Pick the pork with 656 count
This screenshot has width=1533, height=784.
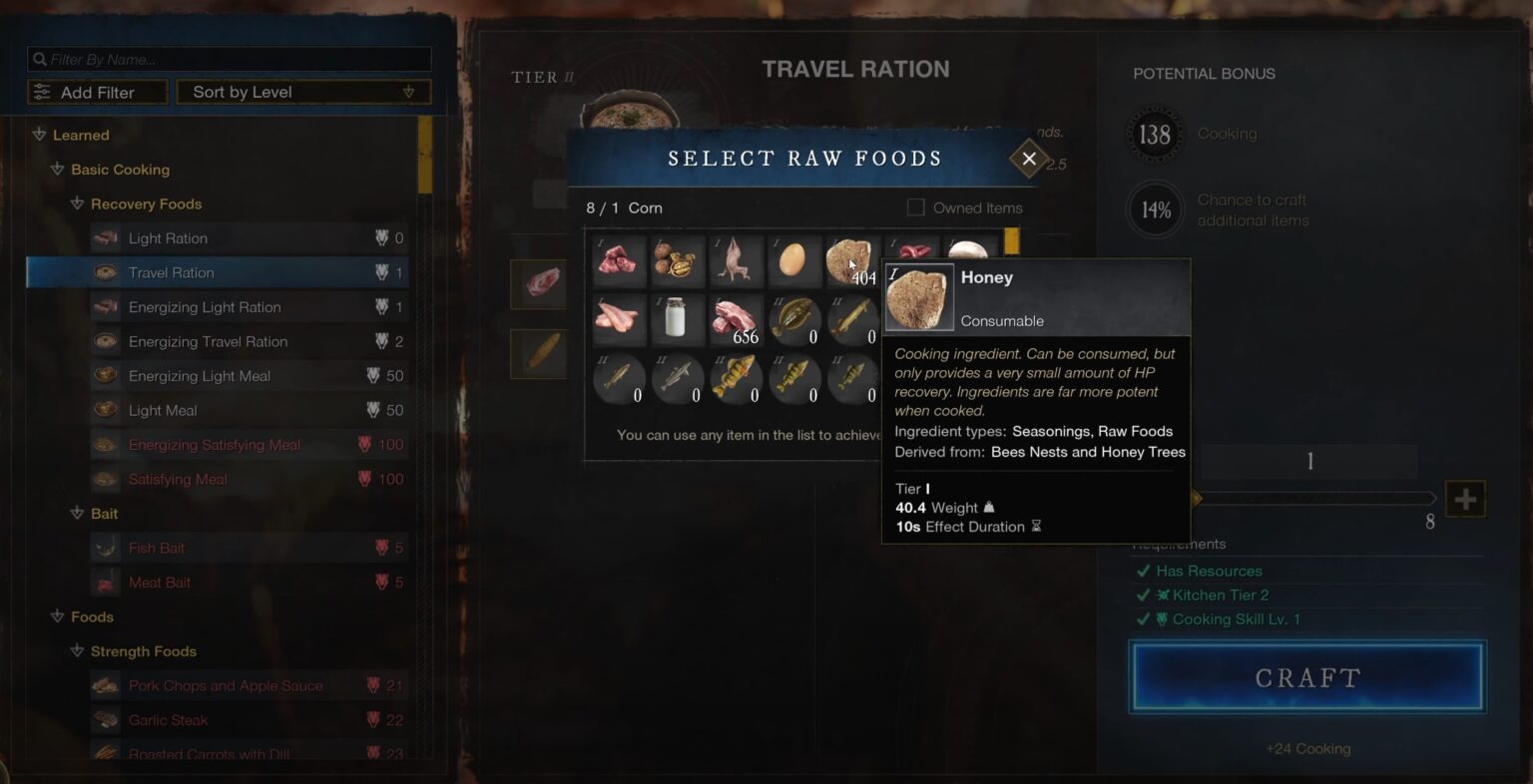pos(737,319)
